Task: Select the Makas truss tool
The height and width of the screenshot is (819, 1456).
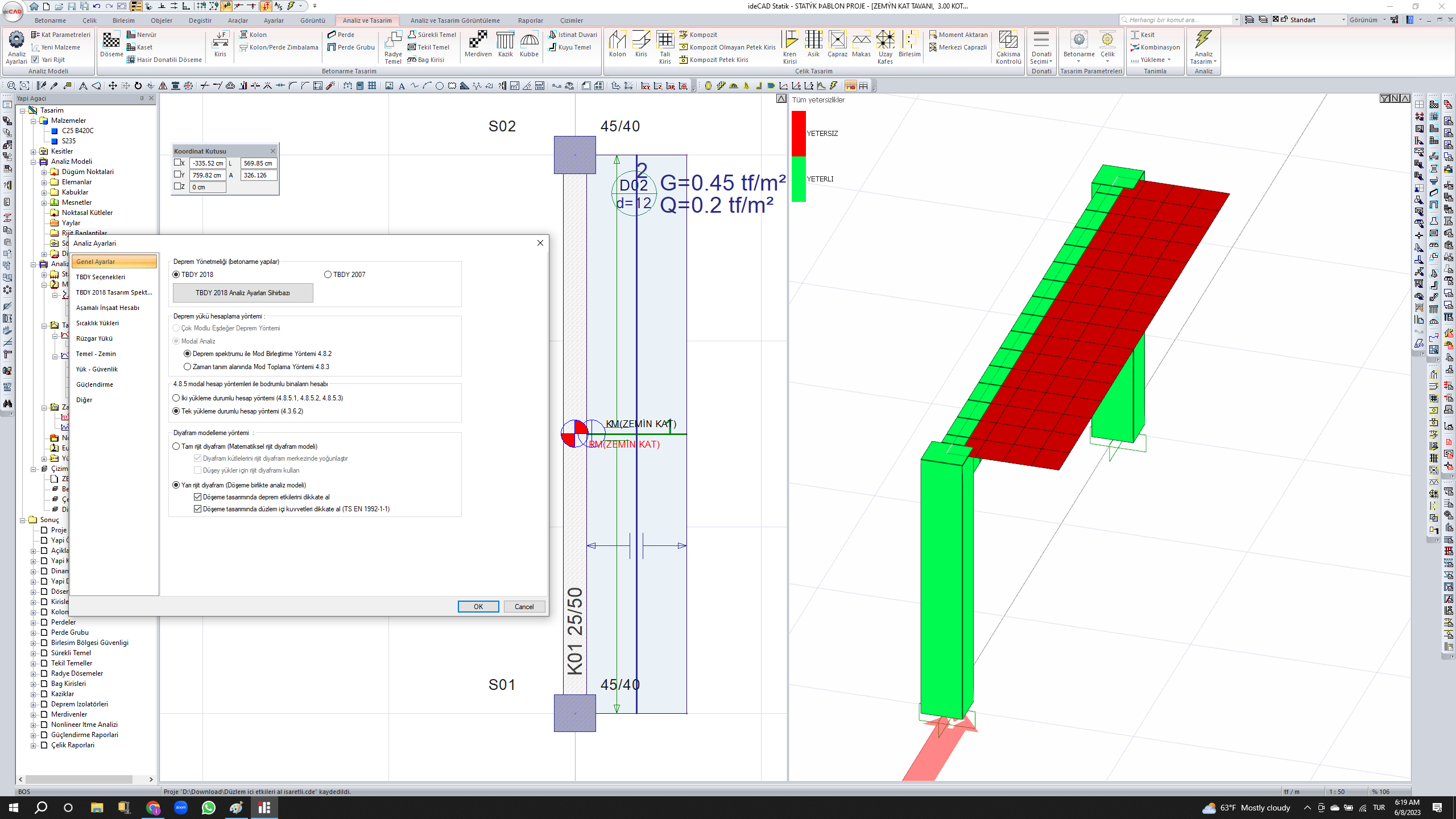Action: pyautogui.click(x=861, y=44)
